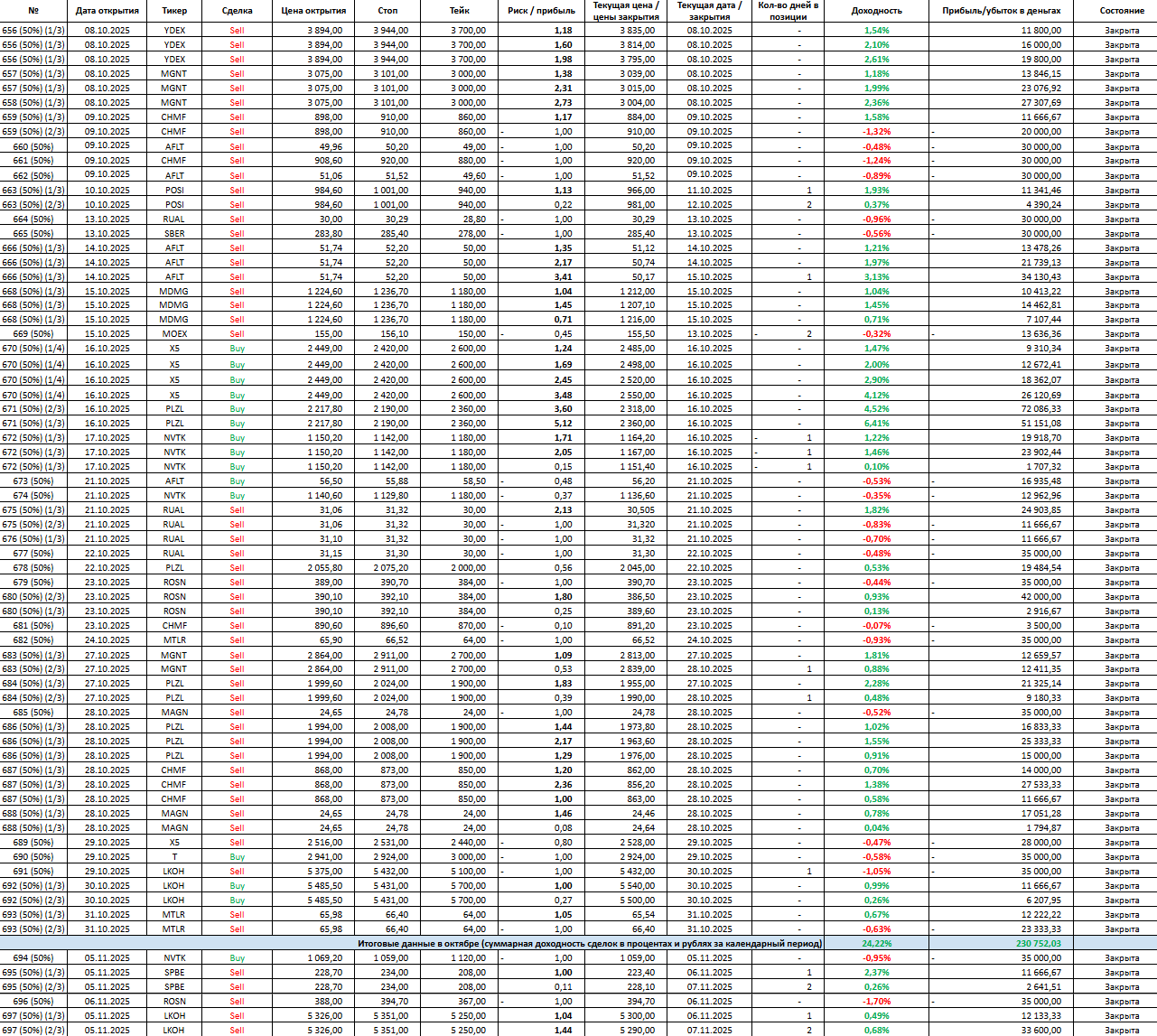Select the "Сделка" column header

click(237, 11)
